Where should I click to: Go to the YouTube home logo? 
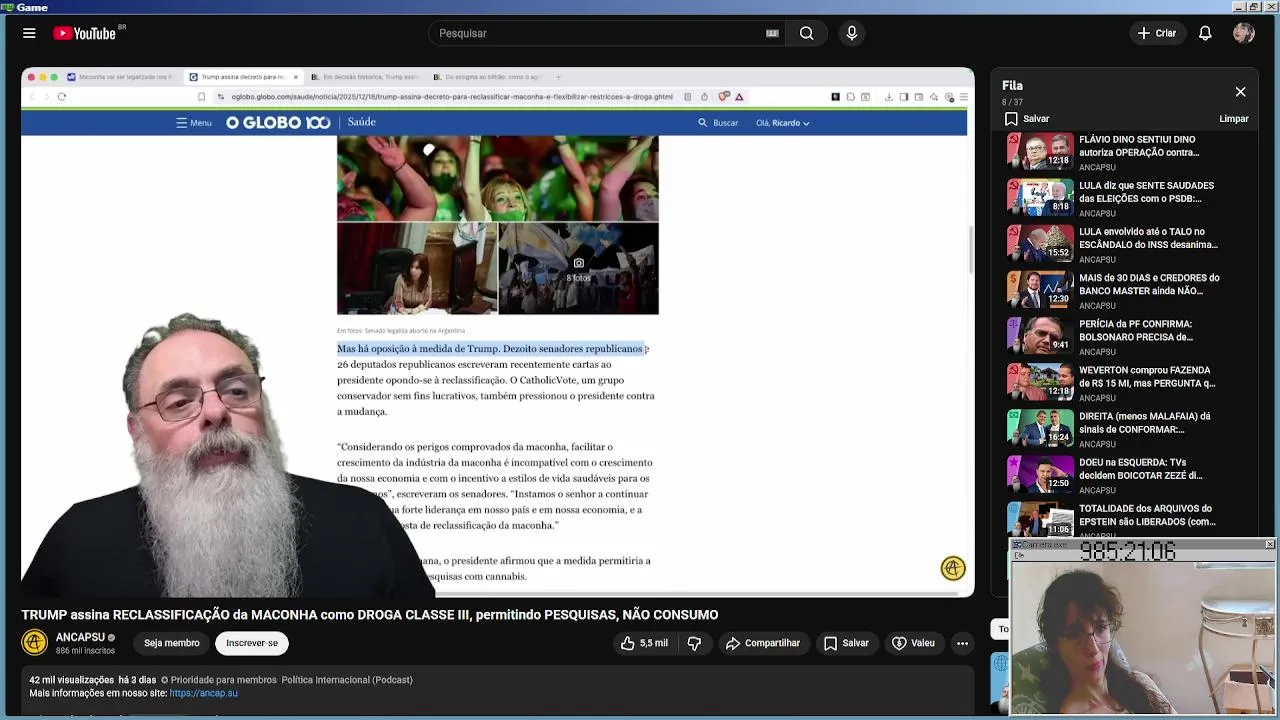point(87,33)
